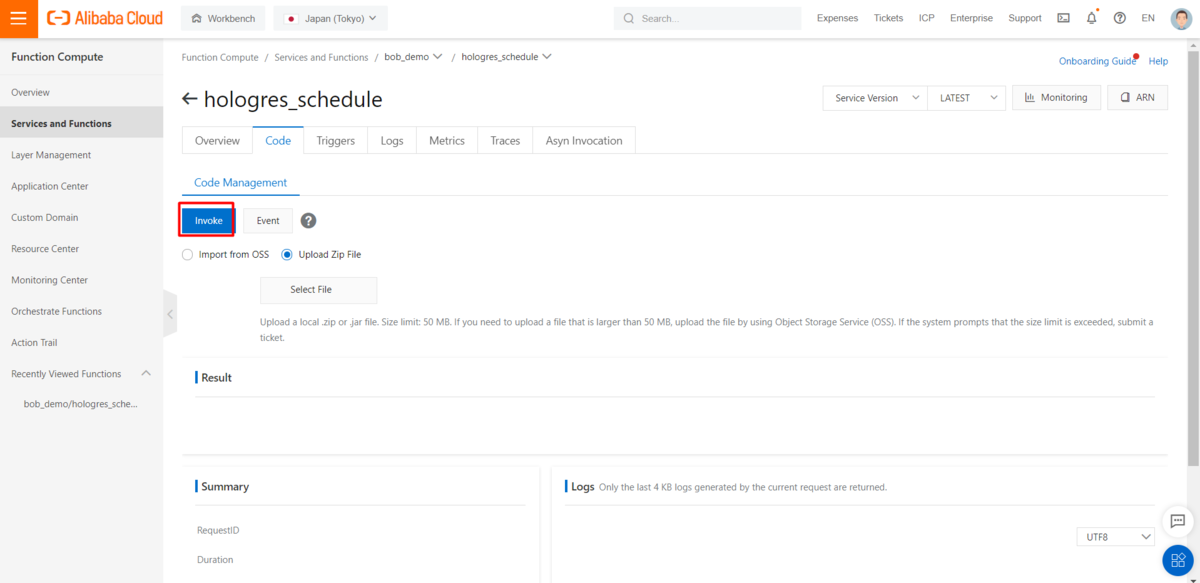Switch to the Overview tab

(x=217, y=141)
